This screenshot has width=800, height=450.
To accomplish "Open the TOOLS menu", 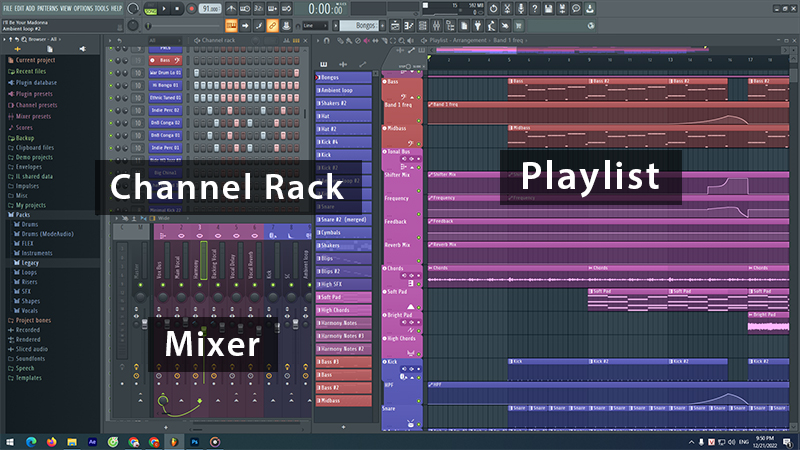I will (102, 9).
